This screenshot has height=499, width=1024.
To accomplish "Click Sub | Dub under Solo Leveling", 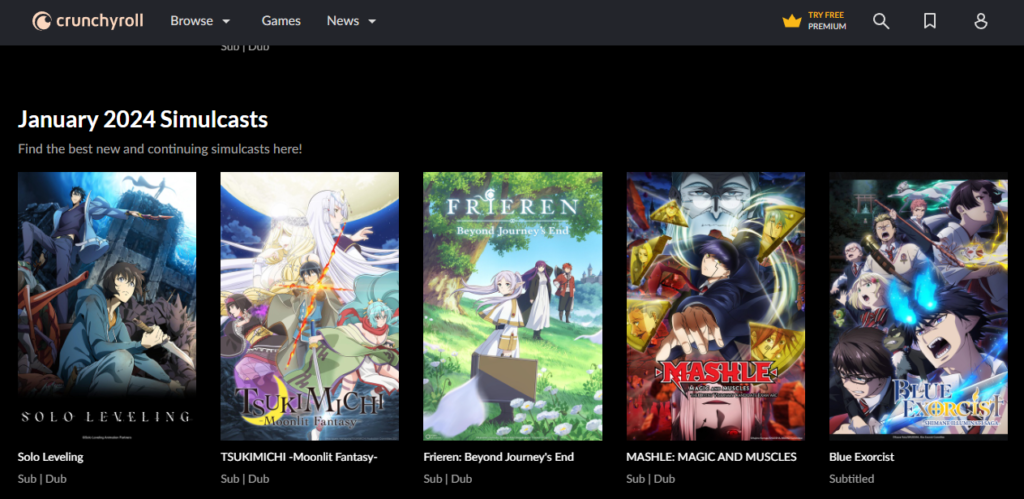I will coord(42,479).
